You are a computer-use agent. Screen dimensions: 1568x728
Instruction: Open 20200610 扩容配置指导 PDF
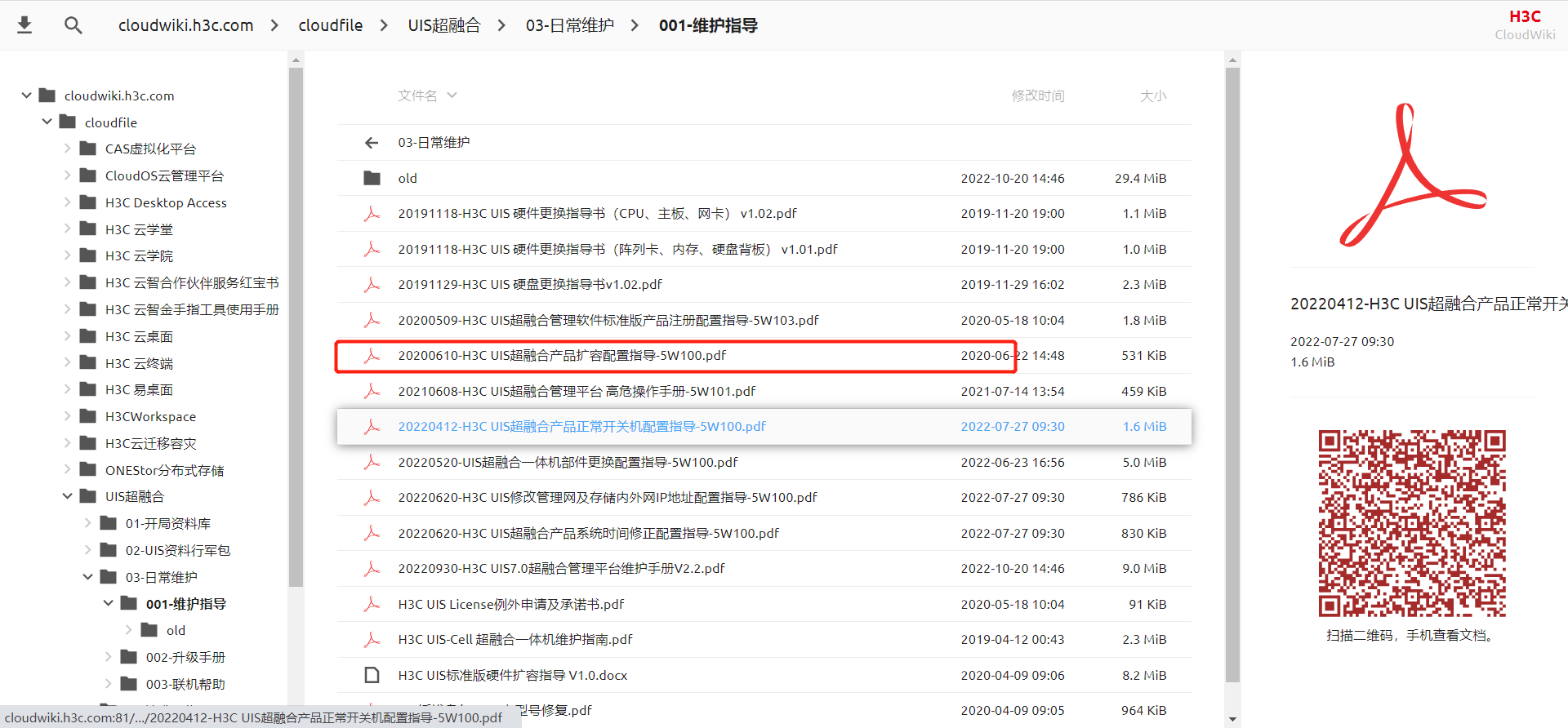(562, 355)
